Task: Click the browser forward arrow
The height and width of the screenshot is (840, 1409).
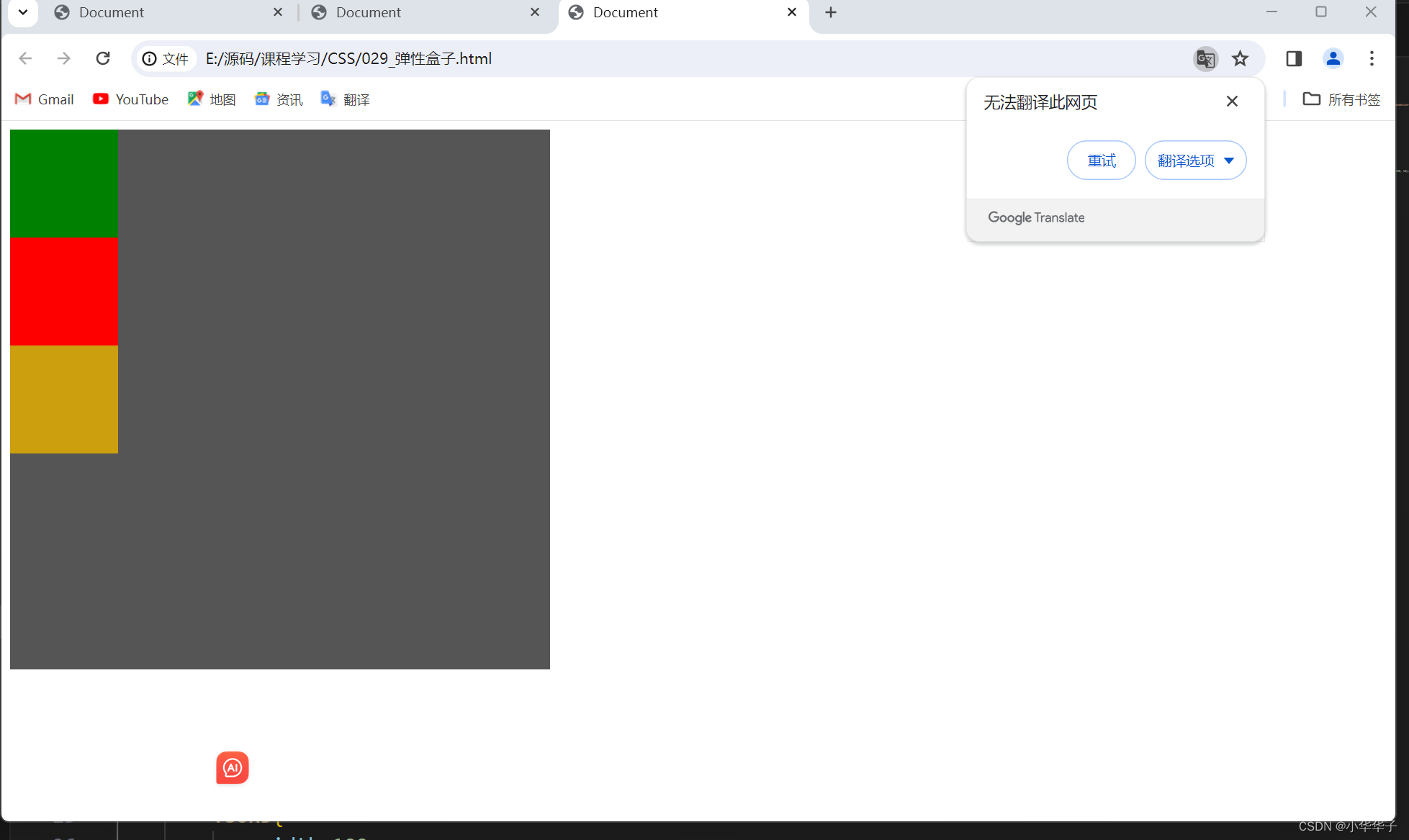Action: click(x=64, y=58)
